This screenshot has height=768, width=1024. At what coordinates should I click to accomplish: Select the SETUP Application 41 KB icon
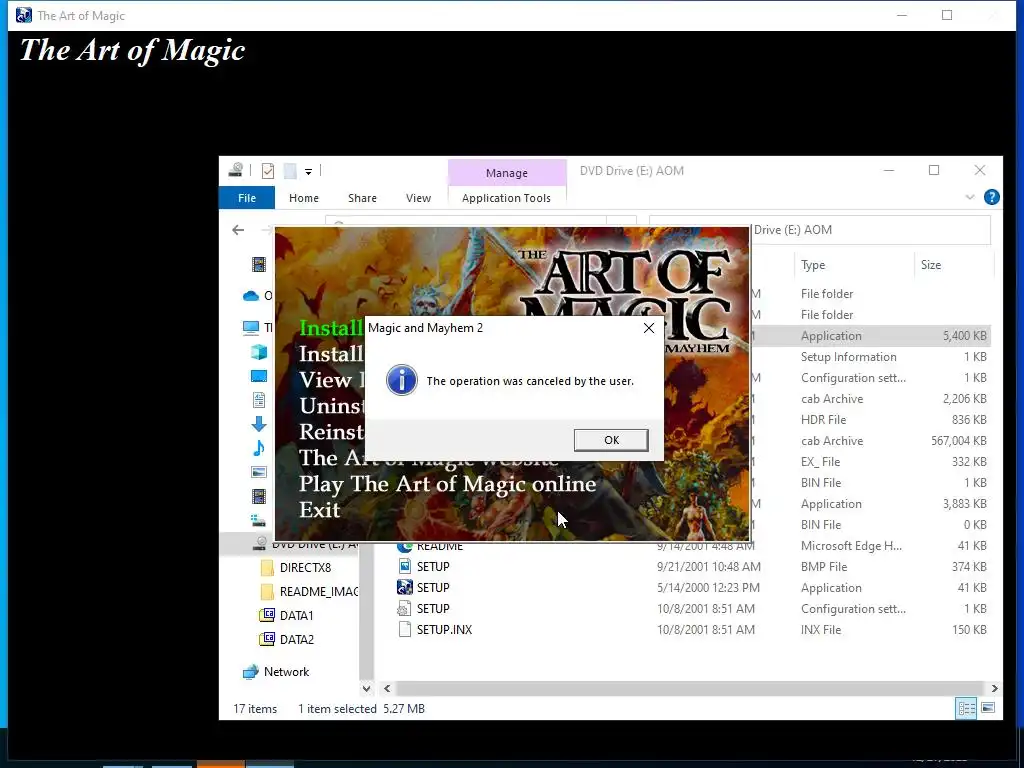click(405, 587)
